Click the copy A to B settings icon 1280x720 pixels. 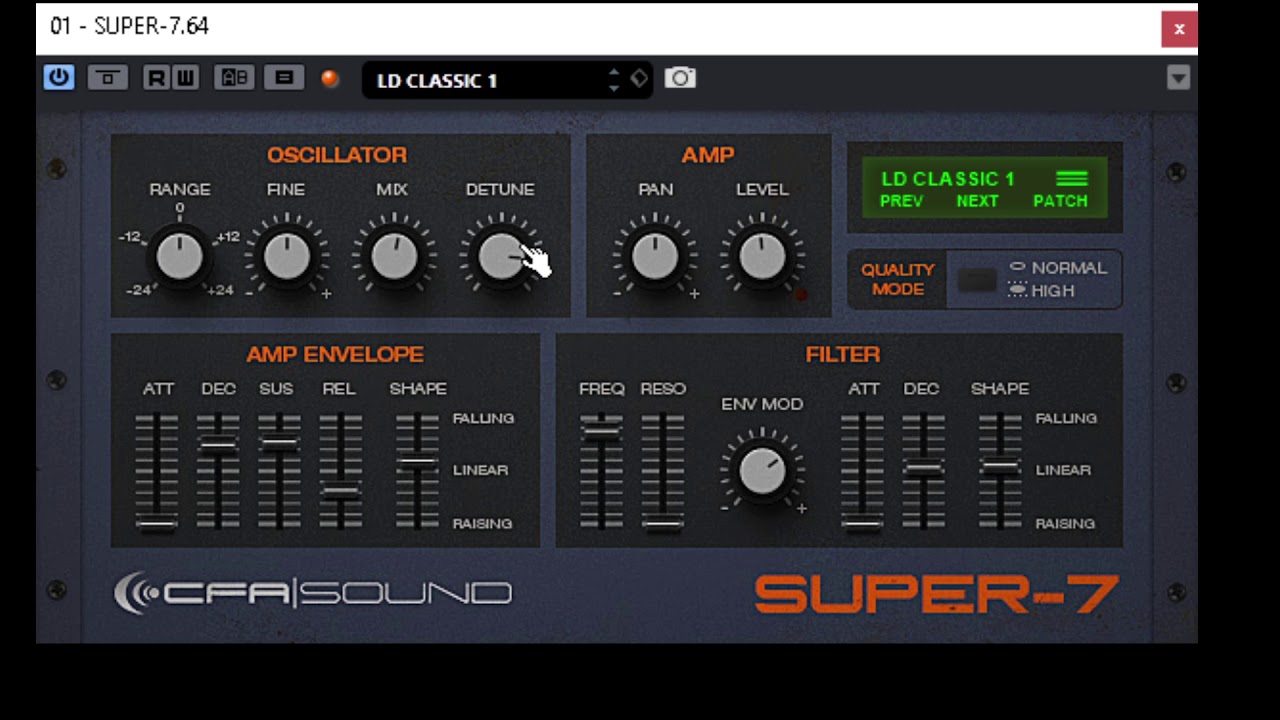(284, 78)
